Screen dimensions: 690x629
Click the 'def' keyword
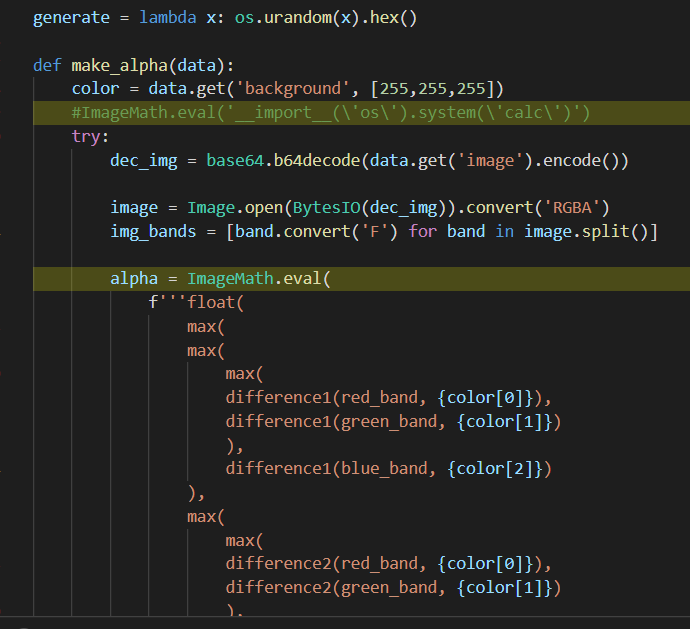(x=47, y=65)
